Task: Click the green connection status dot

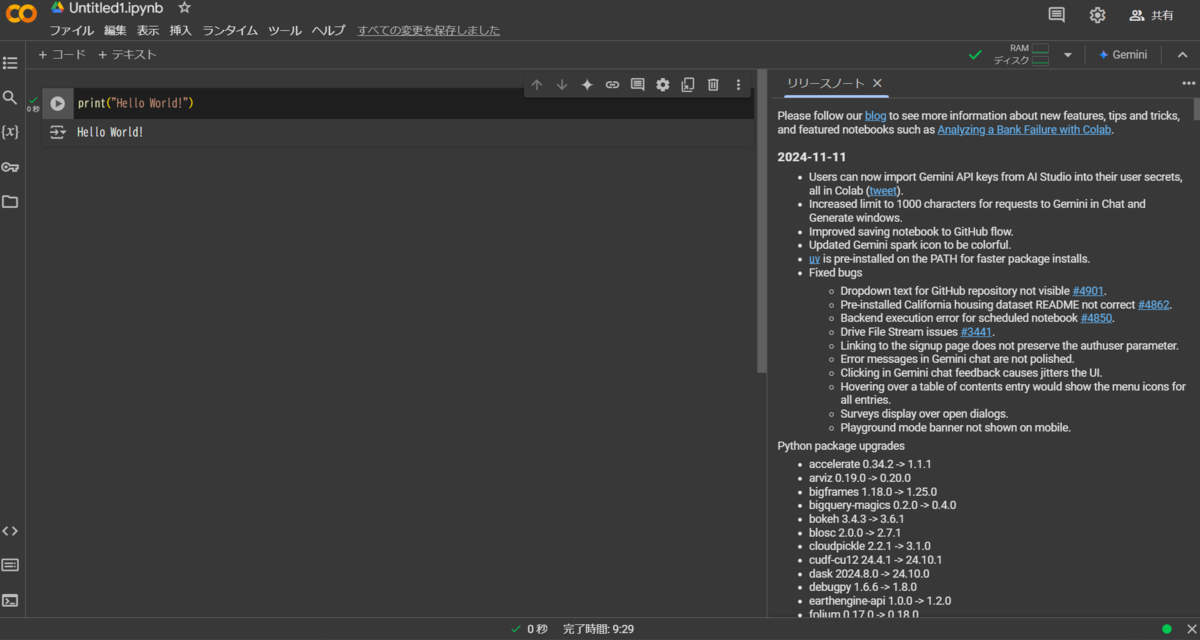Action: 1167,629
